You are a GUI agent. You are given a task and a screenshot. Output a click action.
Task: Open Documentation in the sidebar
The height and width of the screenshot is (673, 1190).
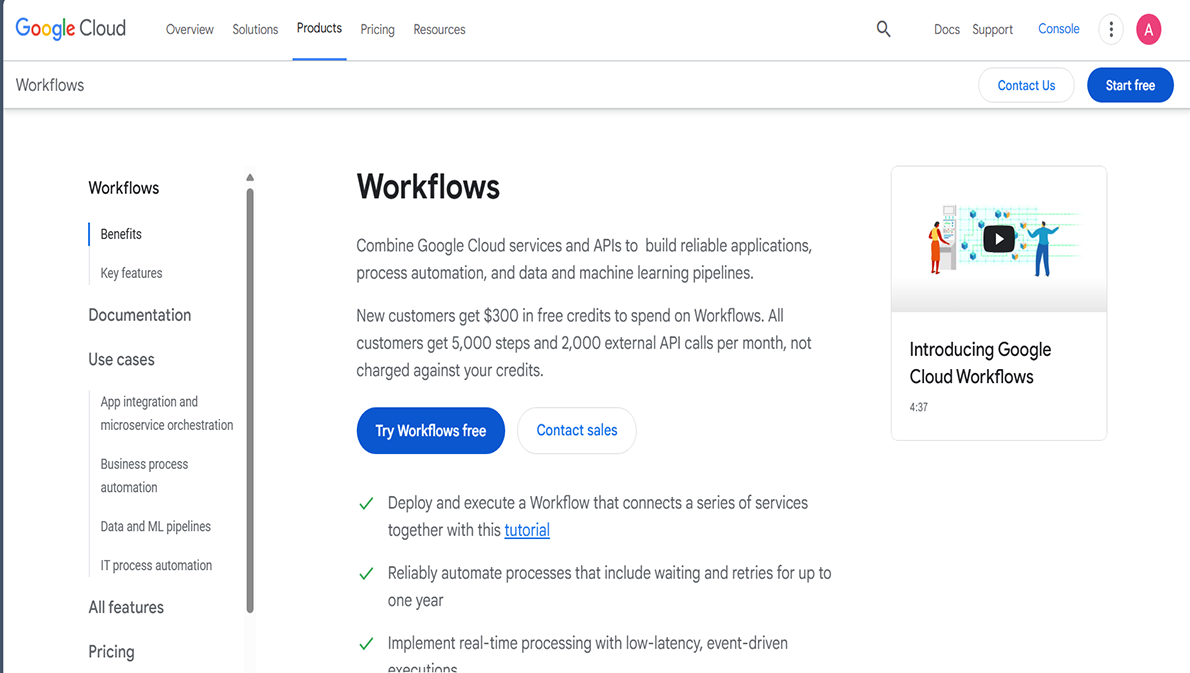tap(140, 315)
